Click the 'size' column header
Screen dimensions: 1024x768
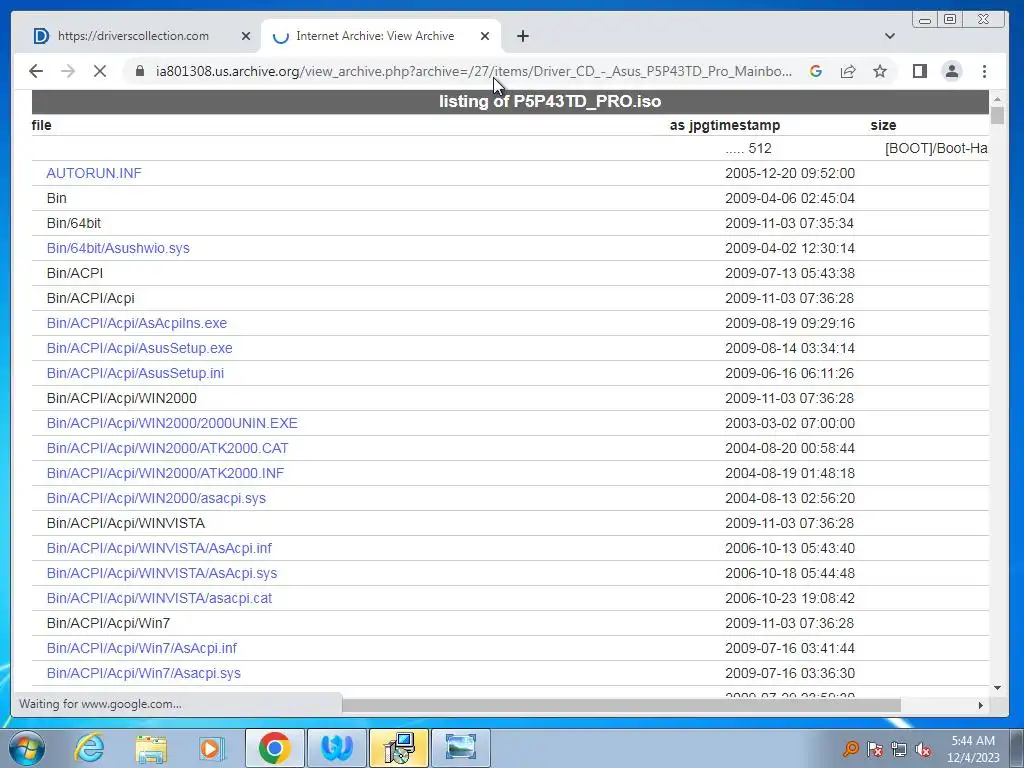pos(883,125)
